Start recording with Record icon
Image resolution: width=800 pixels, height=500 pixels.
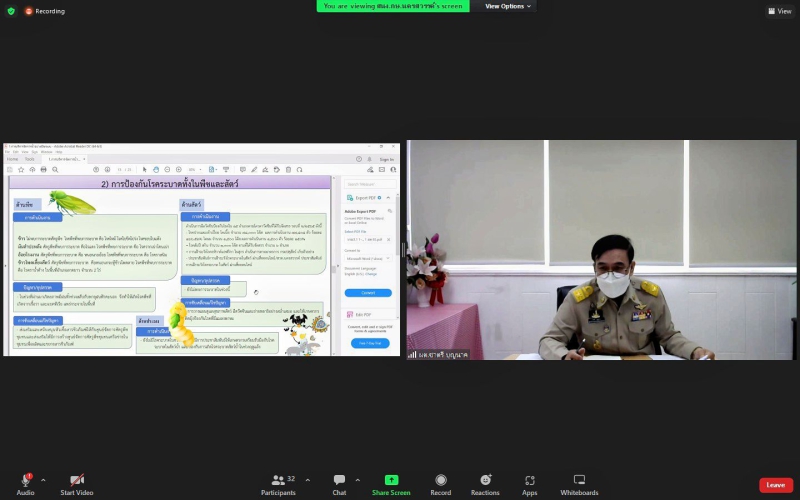click(x=441, y=480)
